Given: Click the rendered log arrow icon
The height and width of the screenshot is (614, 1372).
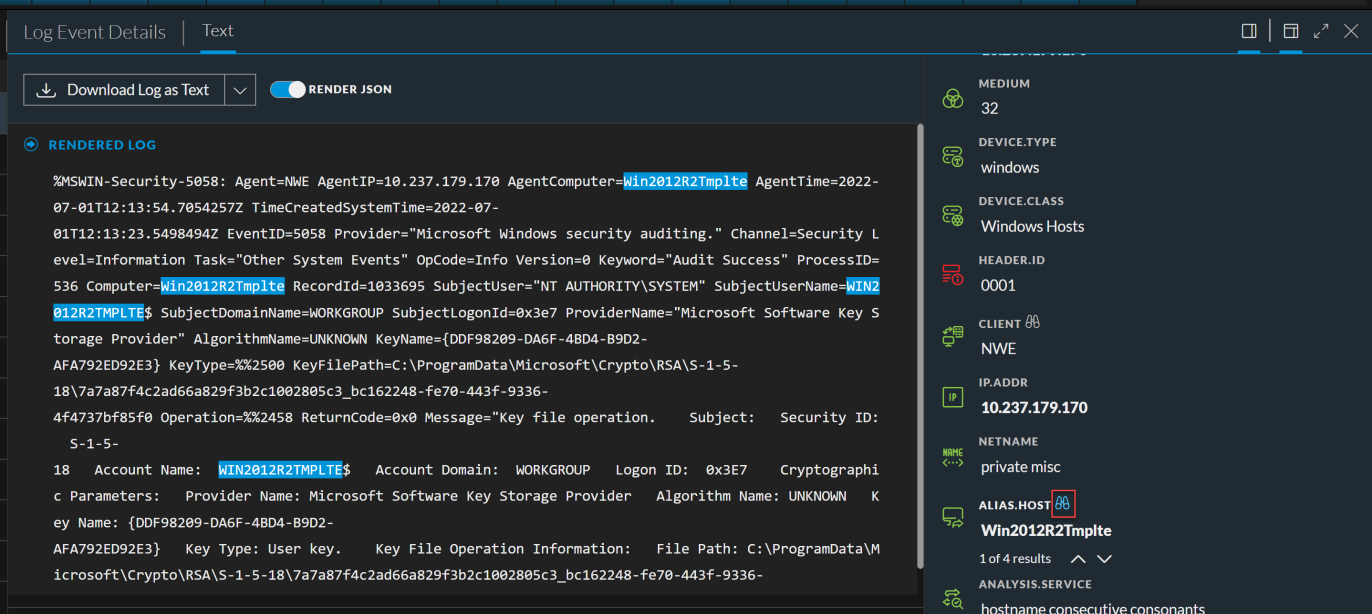Looking at the screenshot, I should (x=30, y=145).
